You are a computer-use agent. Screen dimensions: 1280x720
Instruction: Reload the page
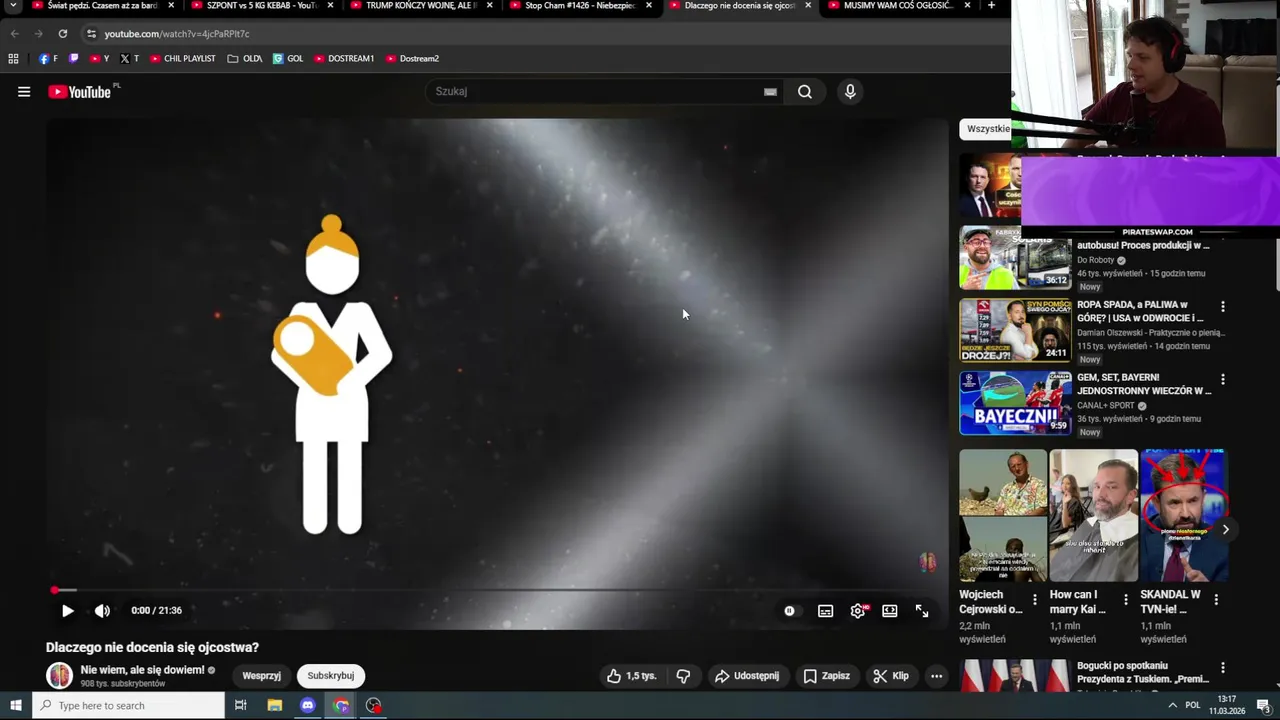point(62,34)
